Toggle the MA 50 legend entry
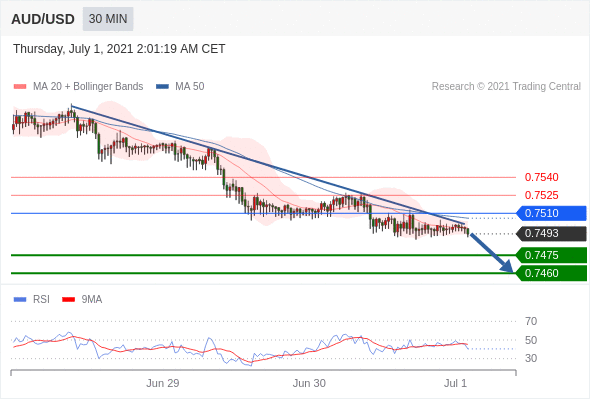590x400 pixels. 180,87
